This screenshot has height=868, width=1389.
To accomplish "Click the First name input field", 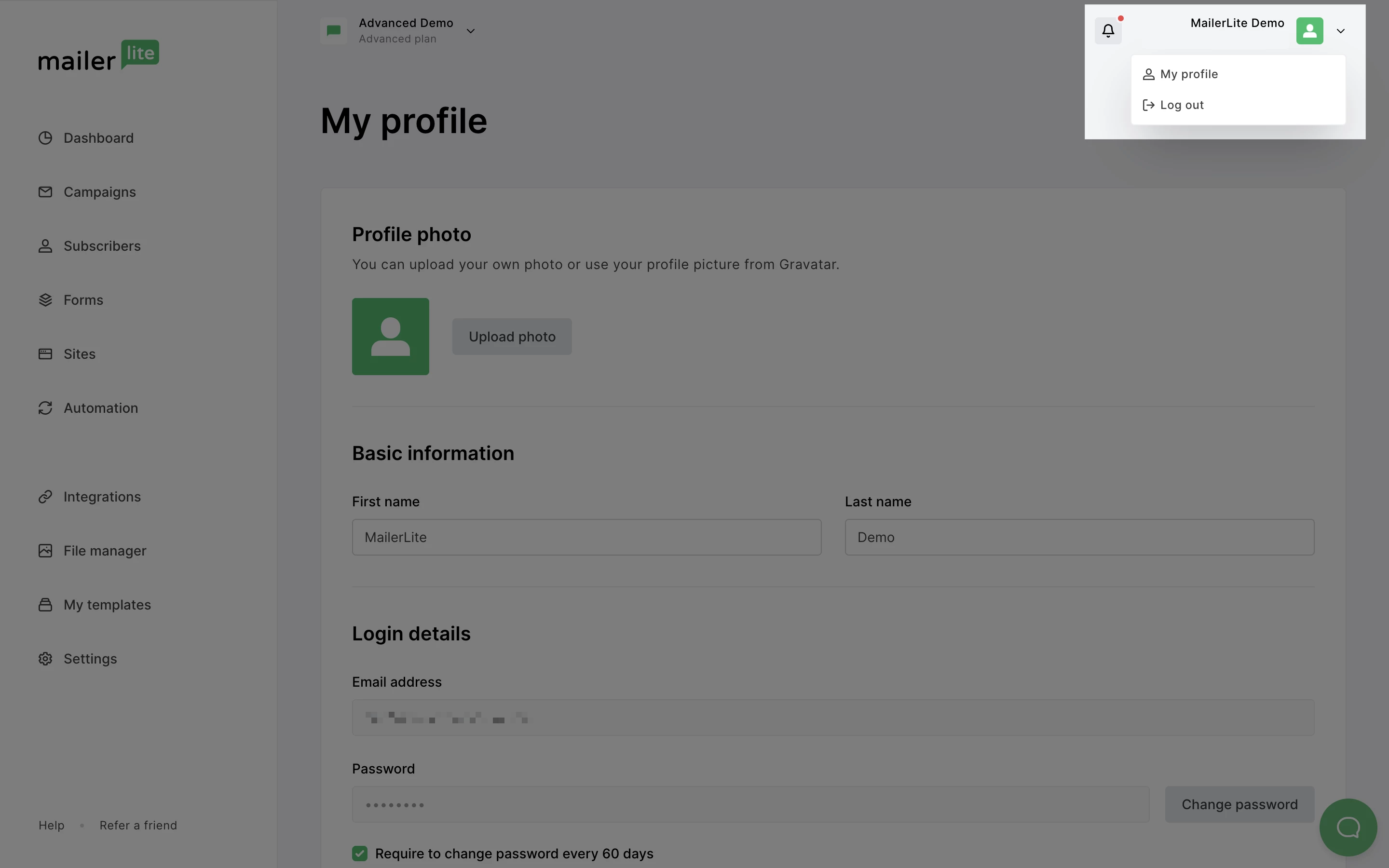I will click(x=586, y=537).
